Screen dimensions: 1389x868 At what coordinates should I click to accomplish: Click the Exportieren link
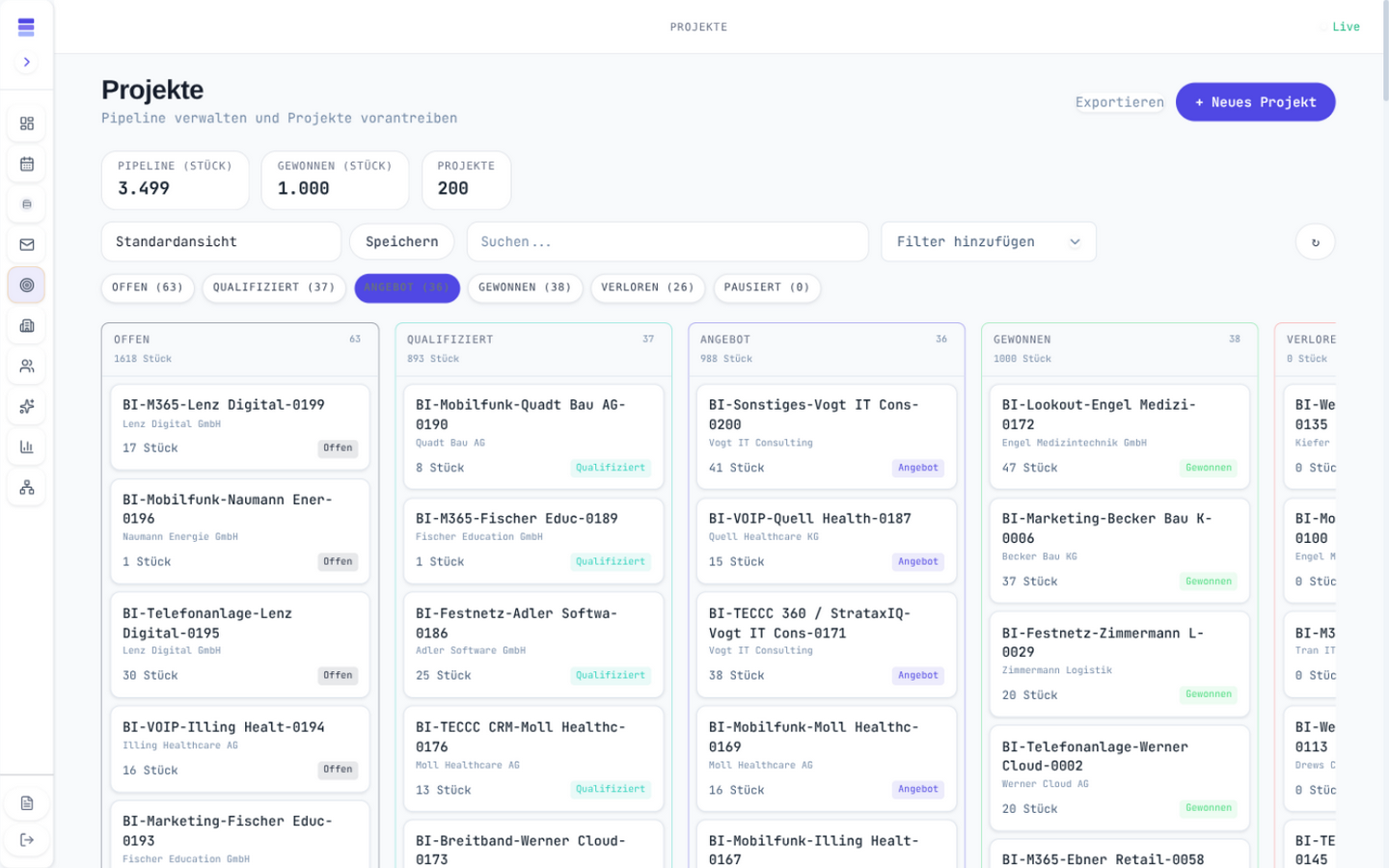click(x=1120, y=102)
